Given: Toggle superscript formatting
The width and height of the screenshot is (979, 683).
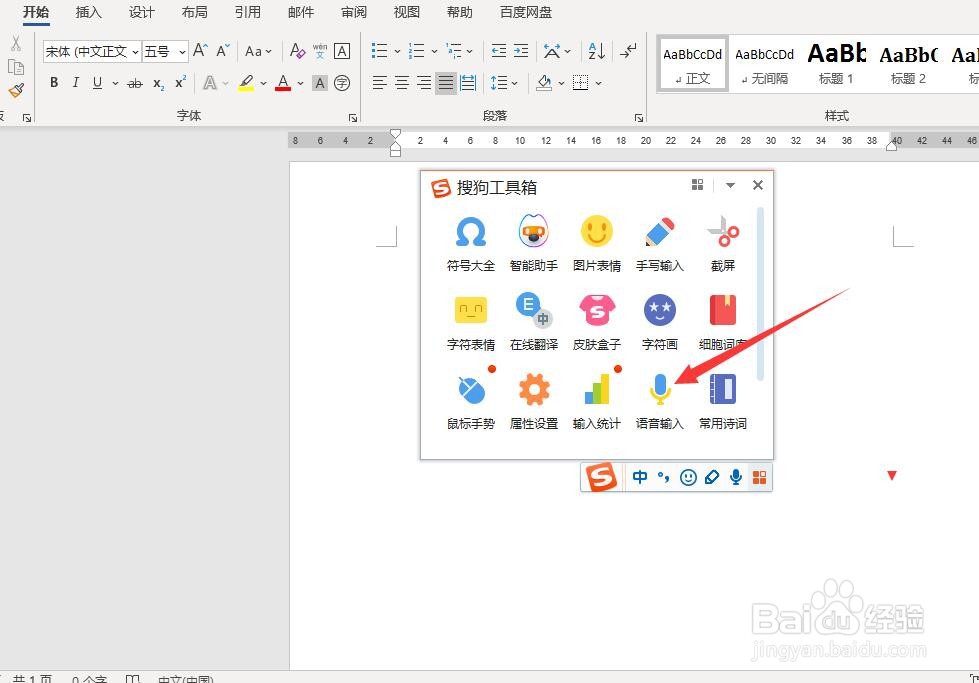Looking at the screenshot, I should pos(180,82).
